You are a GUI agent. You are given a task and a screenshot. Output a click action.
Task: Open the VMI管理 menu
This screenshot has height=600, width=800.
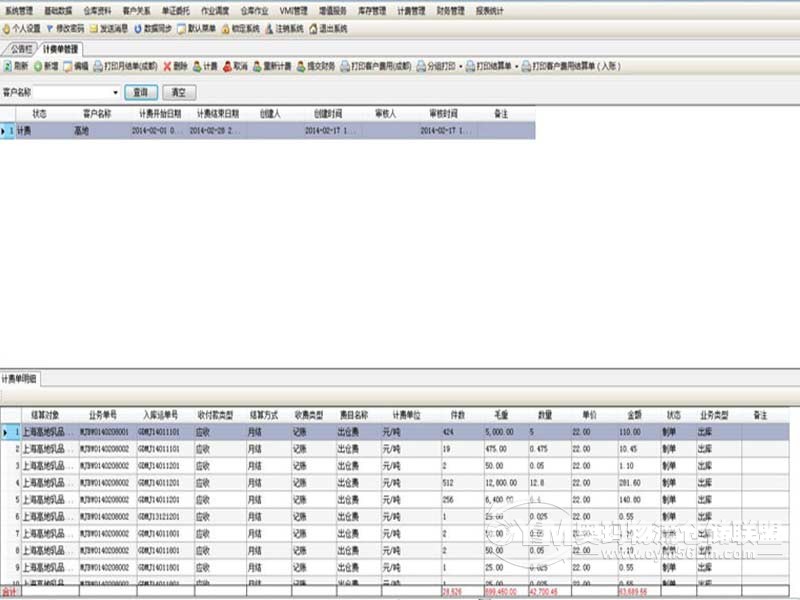[294, 11]
